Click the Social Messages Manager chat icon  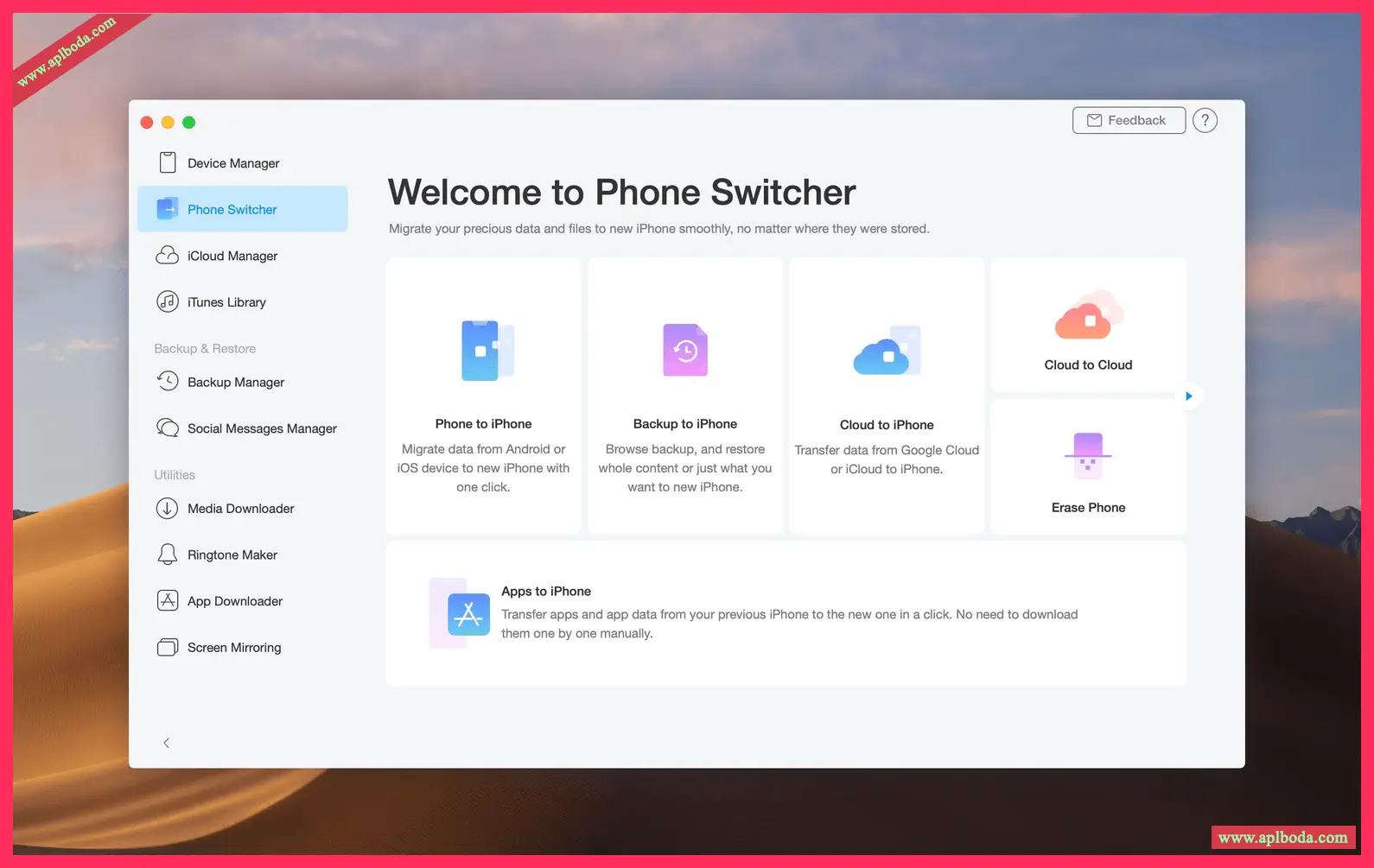(x=167, y=428)
